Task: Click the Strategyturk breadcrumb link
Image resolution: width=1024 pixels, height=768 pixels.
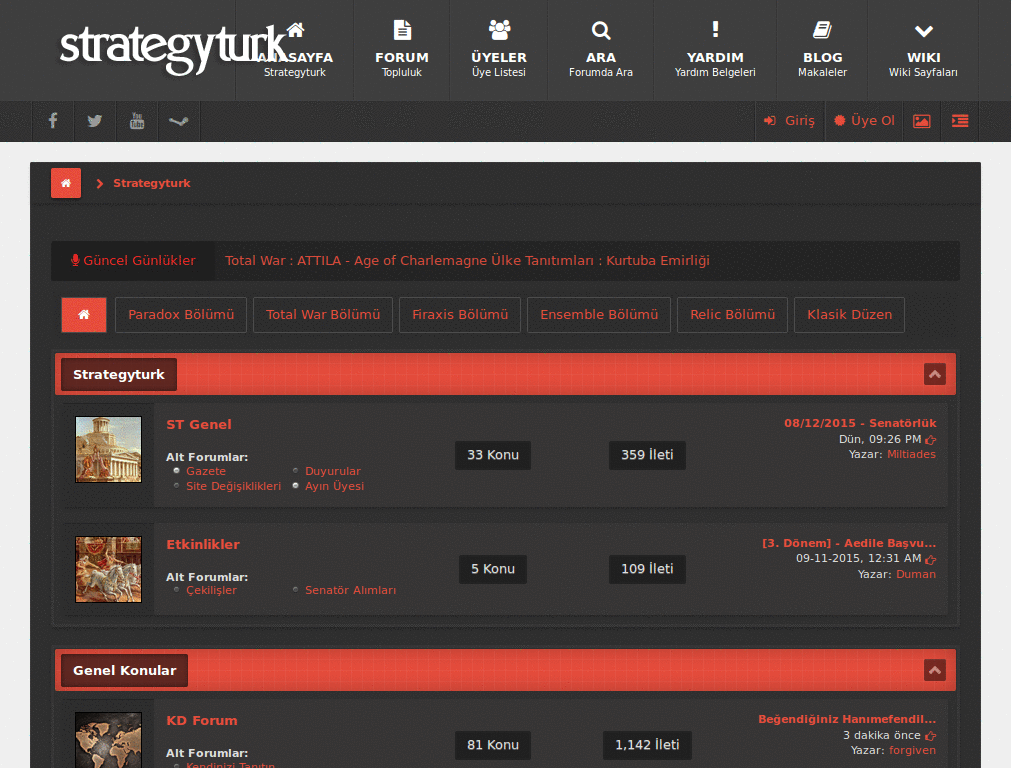Action: point(152,183)
